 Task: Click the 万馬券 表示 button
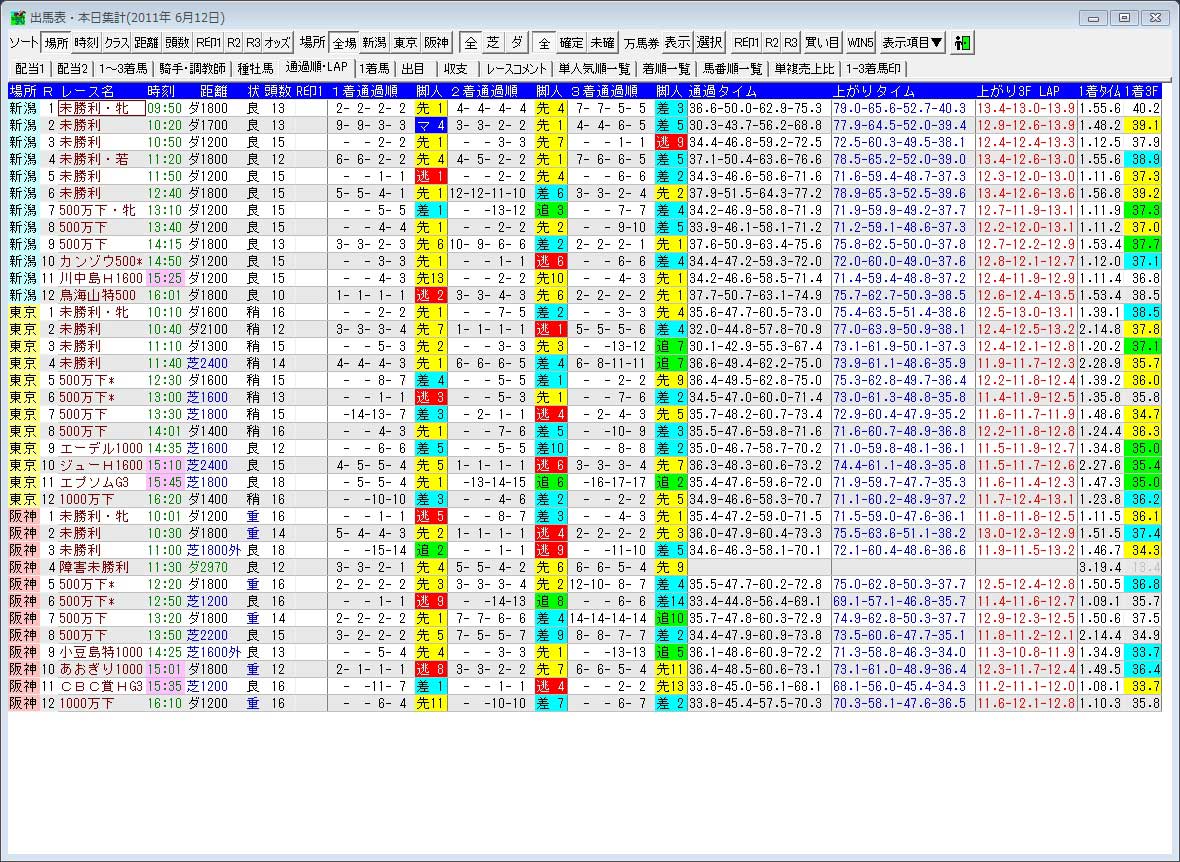pyautogui.click(x=656, y=43)
